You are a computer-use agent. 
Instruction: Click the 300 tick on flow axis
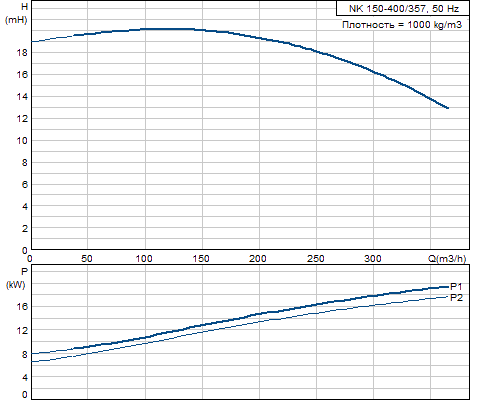tap(372, 259)
